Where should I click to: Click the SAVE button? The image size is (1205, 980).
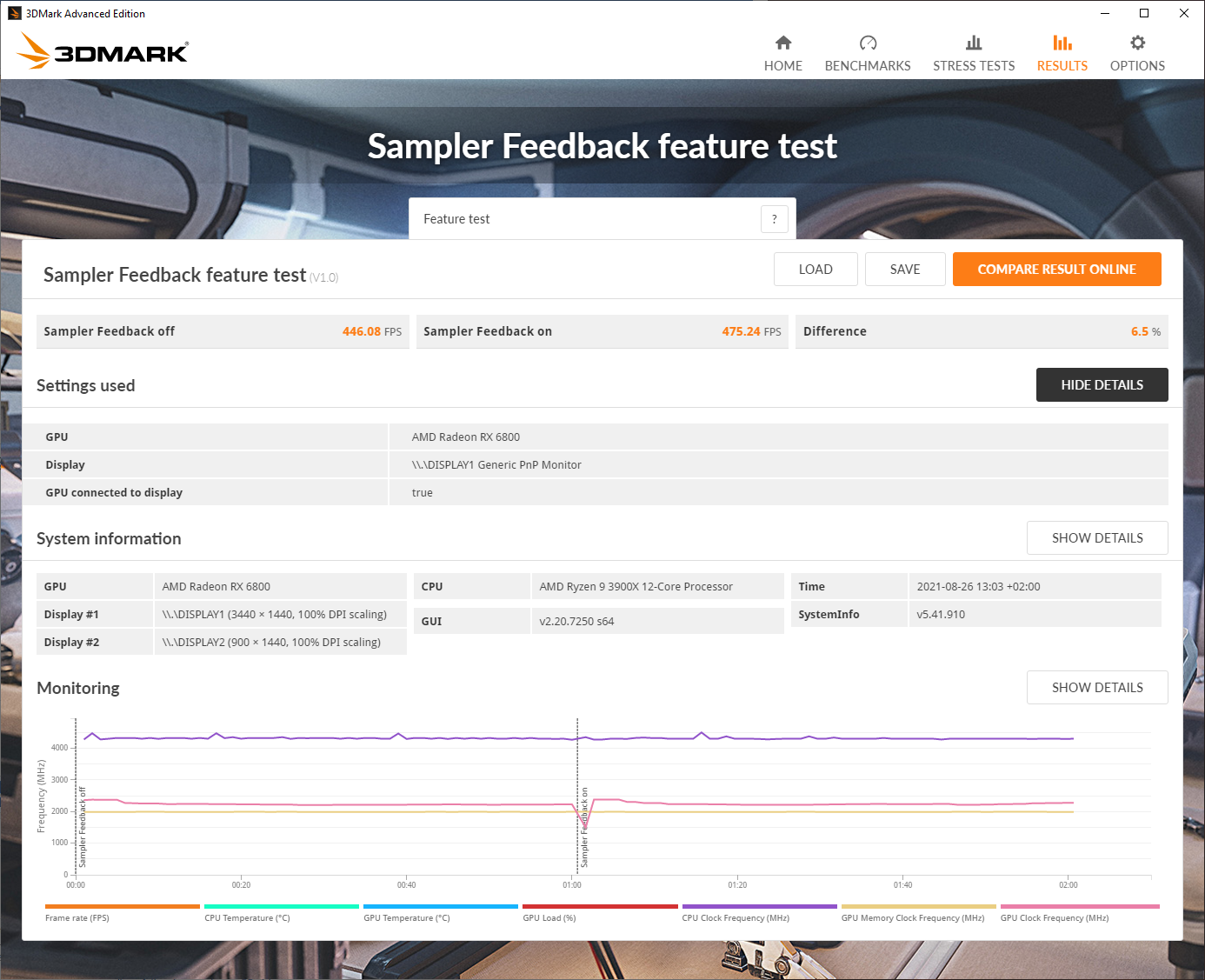(905, 270)
